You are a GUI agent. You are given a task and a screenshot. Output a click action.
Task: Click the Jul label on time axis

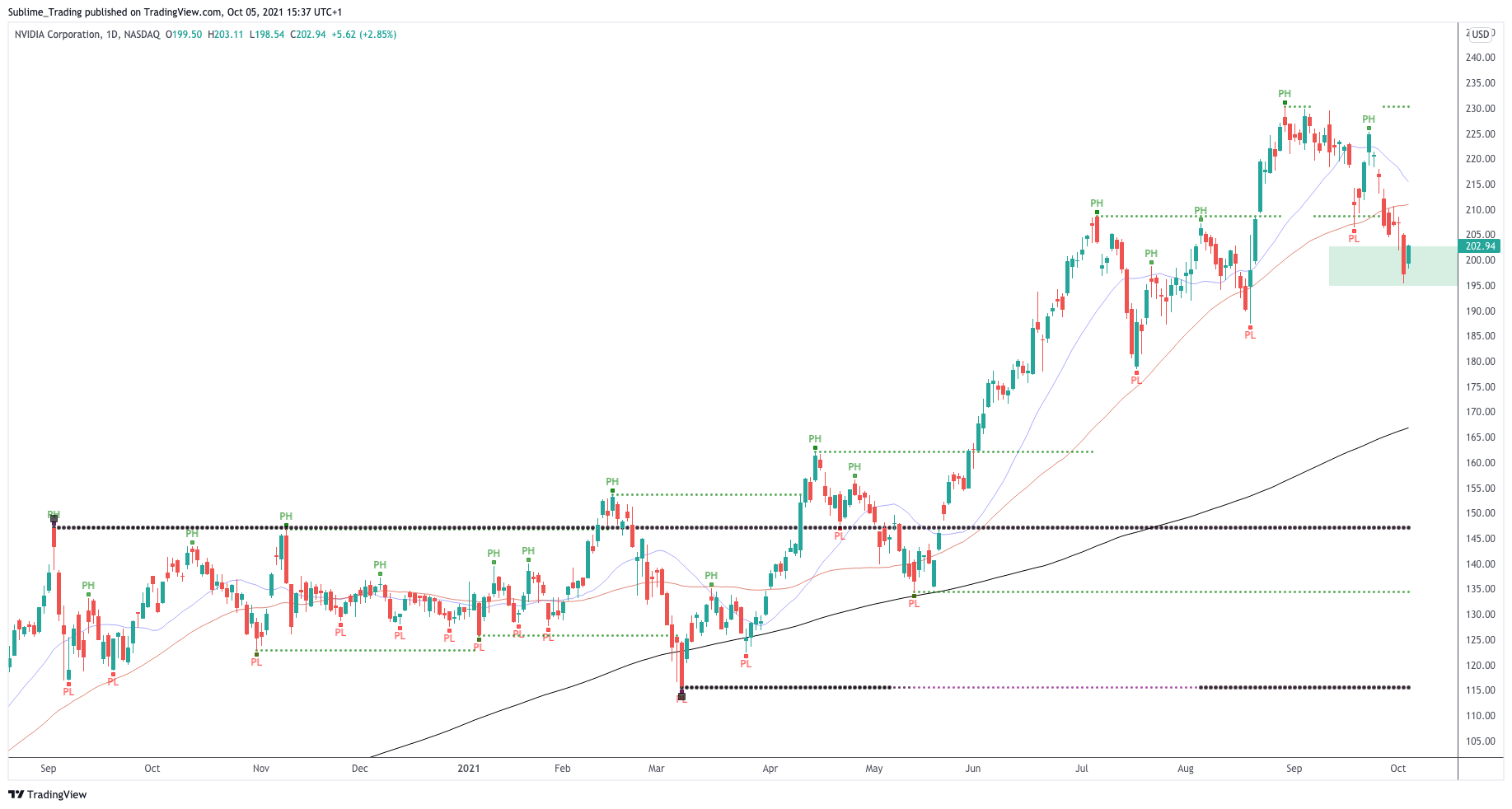click(1082, 769)
